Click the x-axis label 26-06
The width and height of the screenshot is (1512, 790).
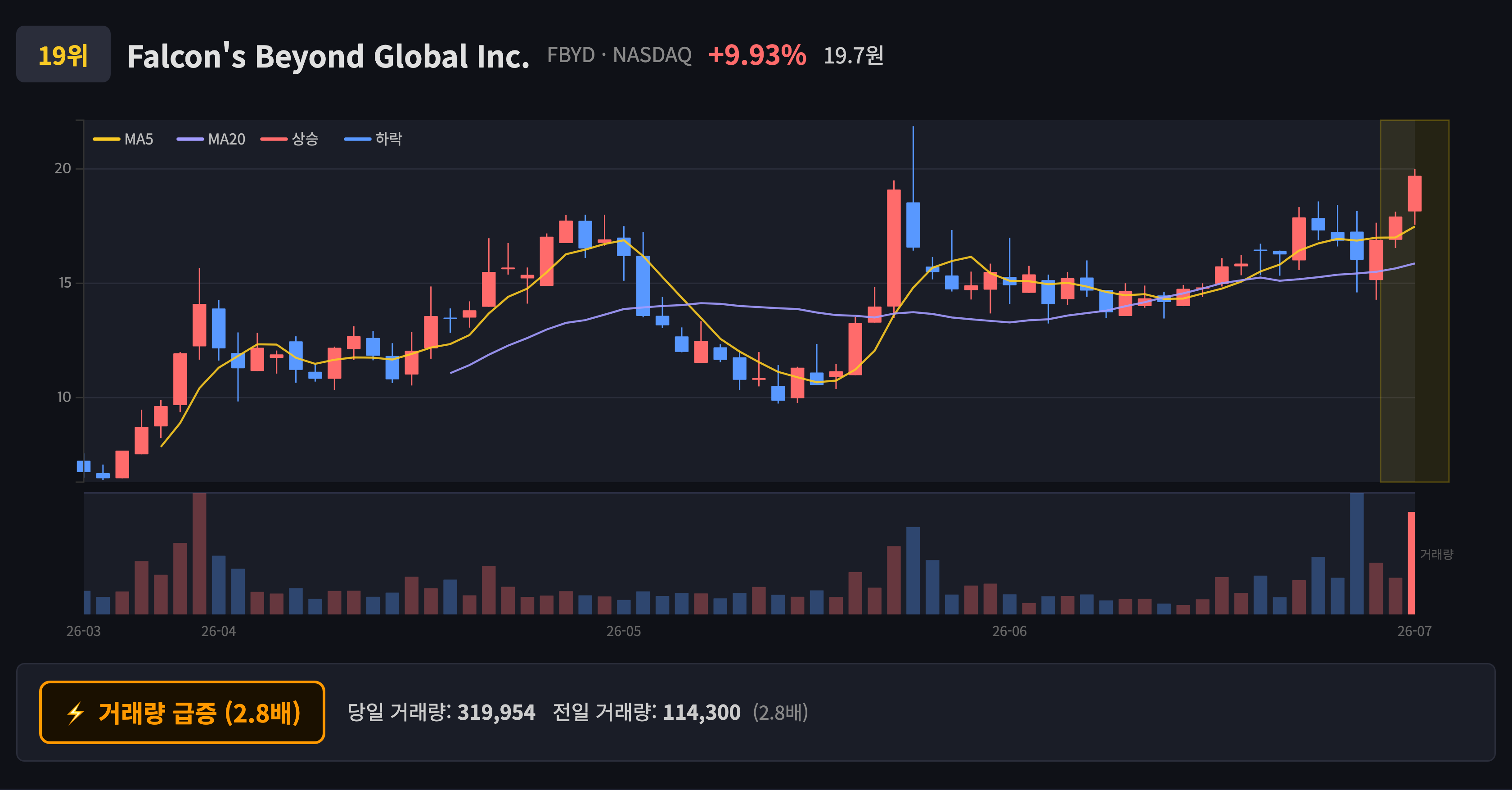coord(1009,632)
